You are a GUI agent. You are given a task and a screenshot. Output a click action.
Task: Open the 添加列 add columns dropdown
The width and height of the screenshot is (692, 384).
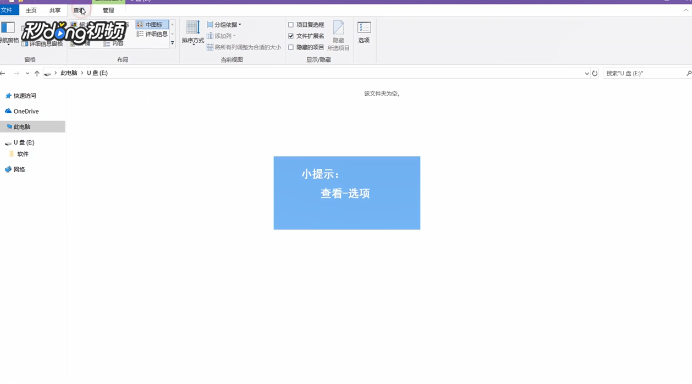pos(222,36)
